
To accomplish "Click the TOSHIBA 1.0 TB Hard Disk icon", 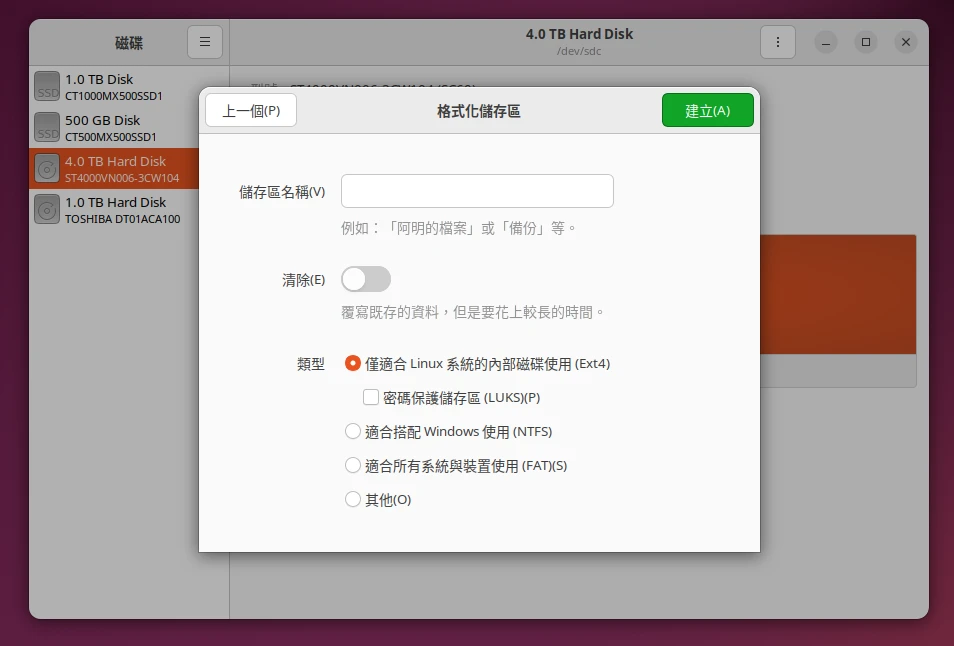I will point(47,210).
